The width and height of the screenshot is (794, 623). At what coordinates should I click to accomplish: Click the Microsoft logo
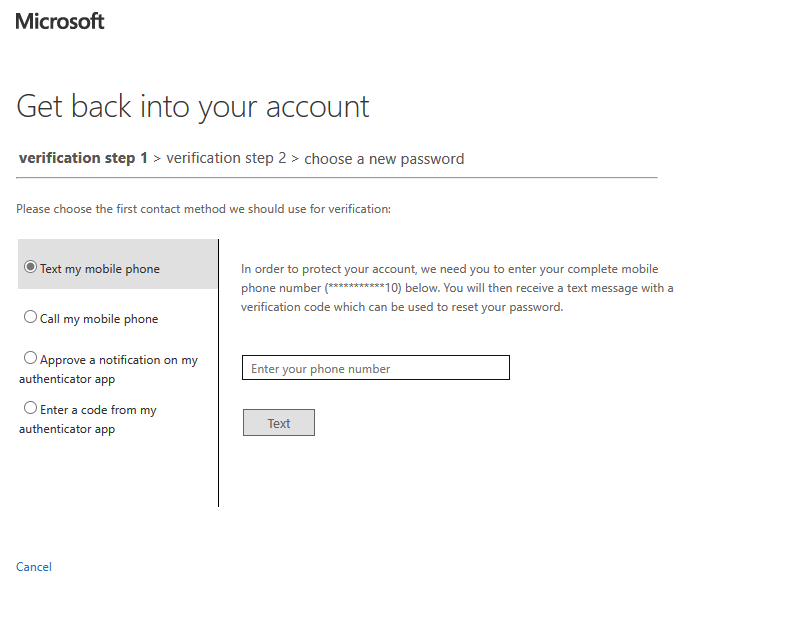(x=60, y=21)
